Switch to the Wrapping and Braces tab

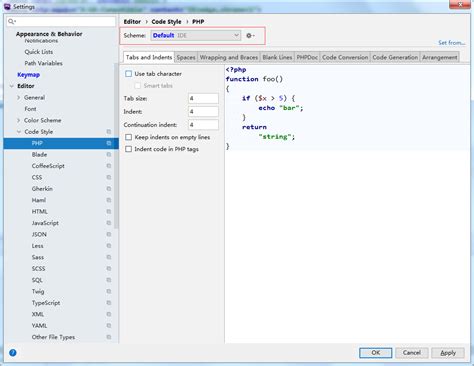pos(229,57)
